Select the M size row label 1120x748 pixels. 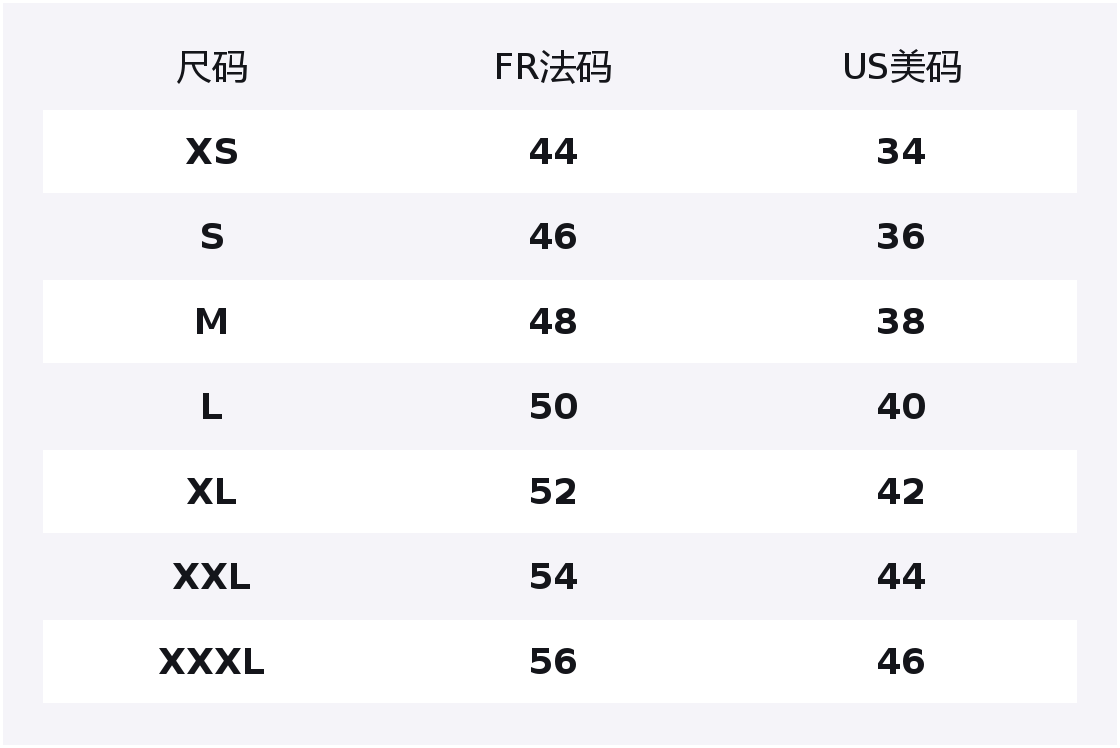tap(211, 322)
